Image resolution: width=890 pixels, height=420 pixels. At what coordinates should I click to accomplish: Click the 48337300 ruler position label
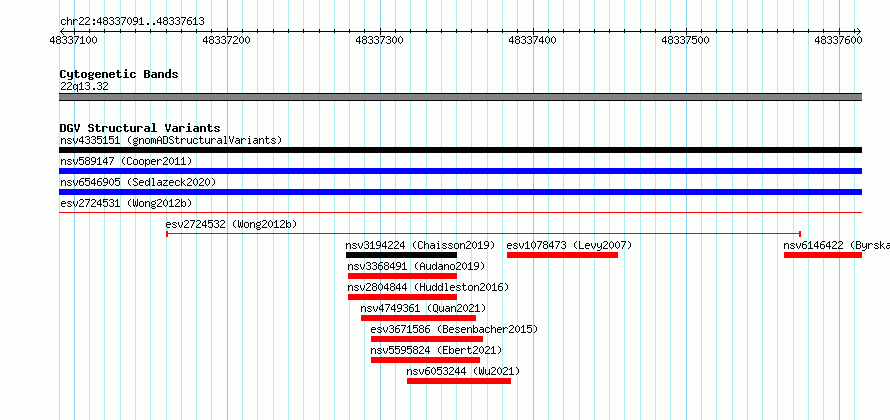(x=380, y=40)
